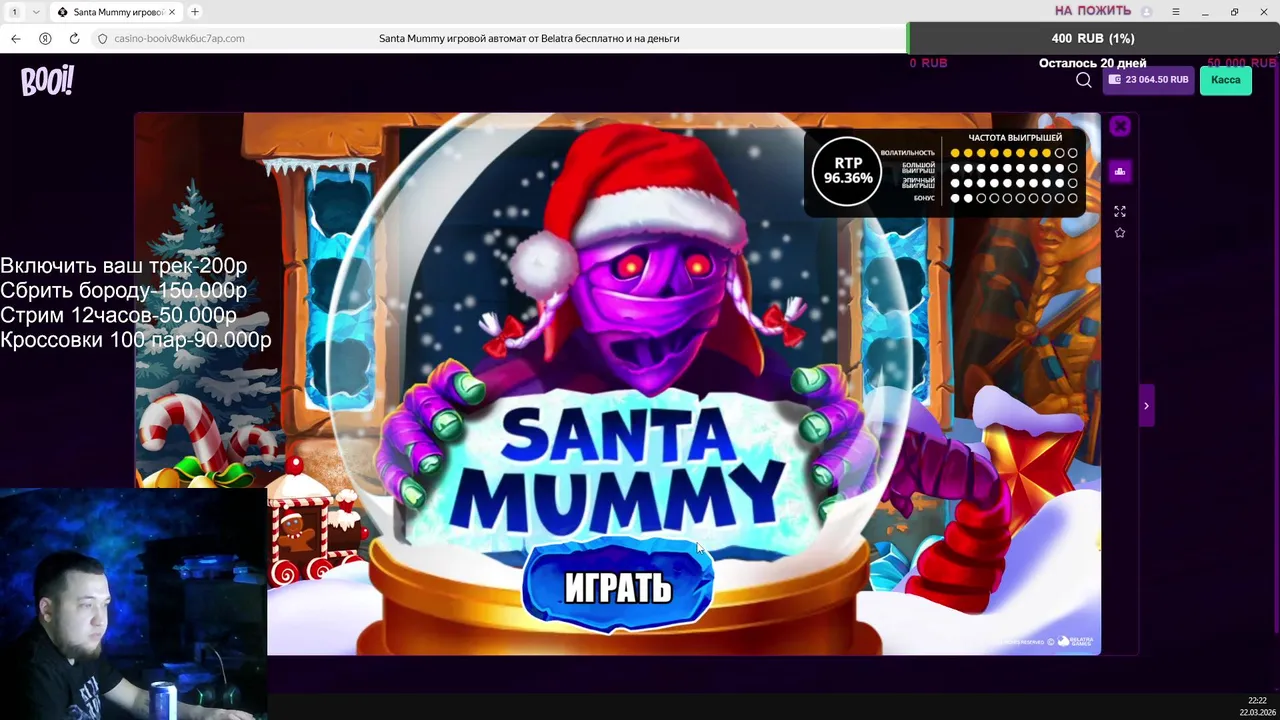Viewport: 1280px width, 720px height.
Task: Open the leaderboard podium icon
Action: (x=1120, y=171)
